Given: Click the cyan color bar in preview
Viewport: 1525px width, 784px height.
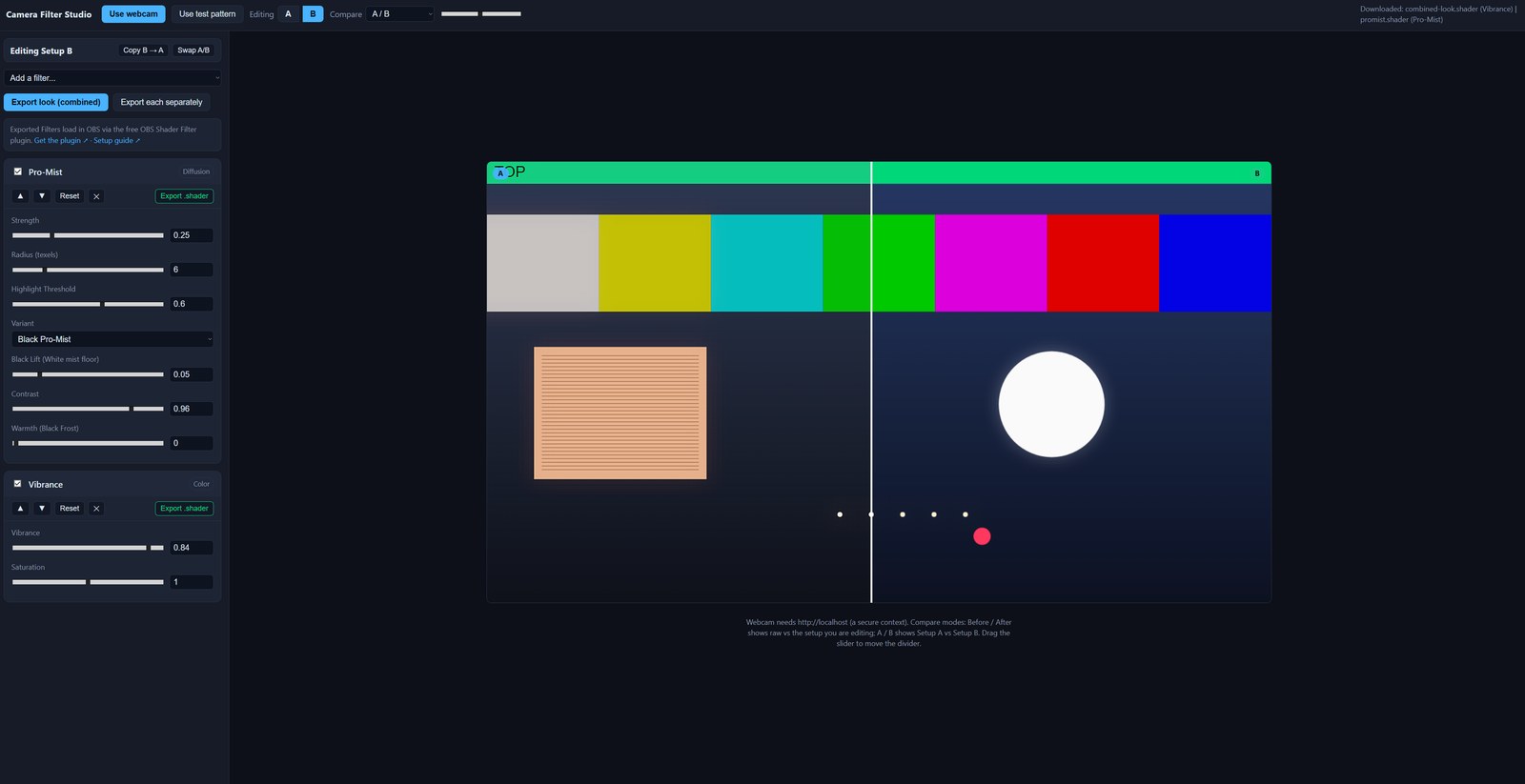Looking at the screenshot, I should (766, 263).
